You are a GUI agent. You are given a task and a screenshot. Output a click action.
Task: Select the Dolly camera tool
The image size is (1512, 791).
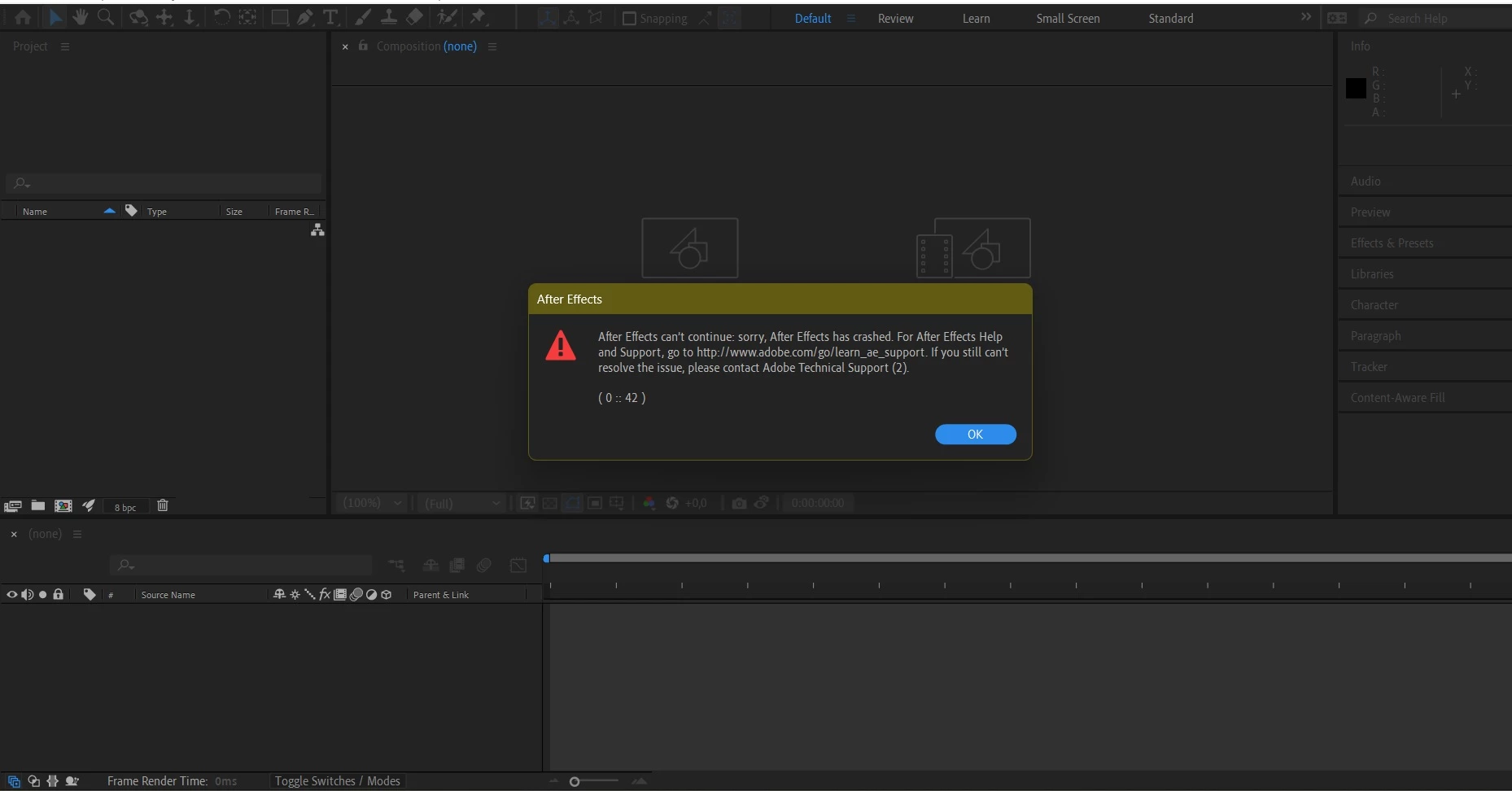190,17
